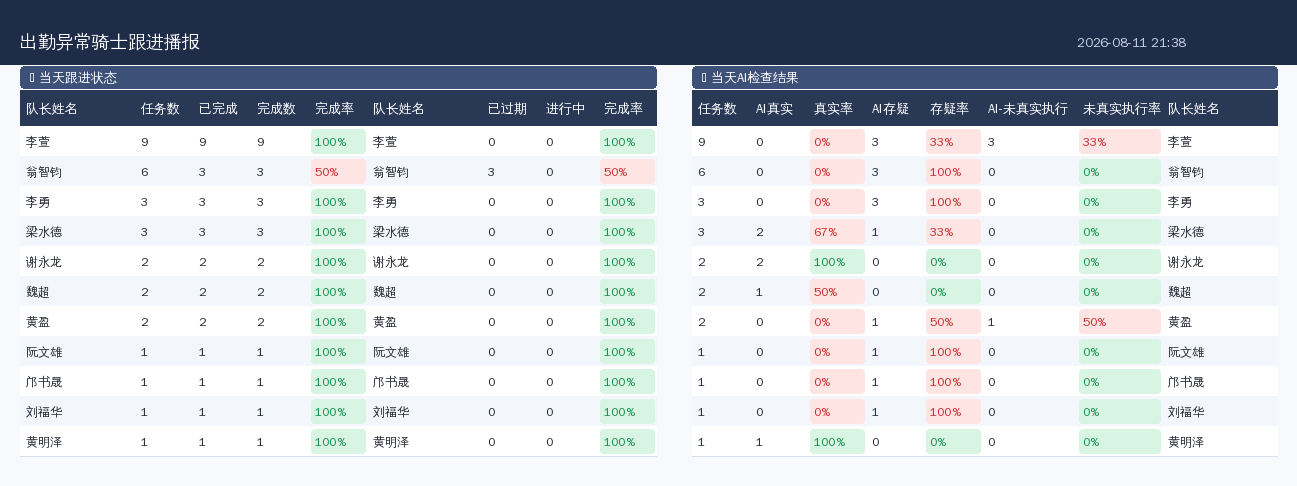This screenshot has width=1297, height=486.
Task: Click the 存疑率 column header
Action: [949, 109]
